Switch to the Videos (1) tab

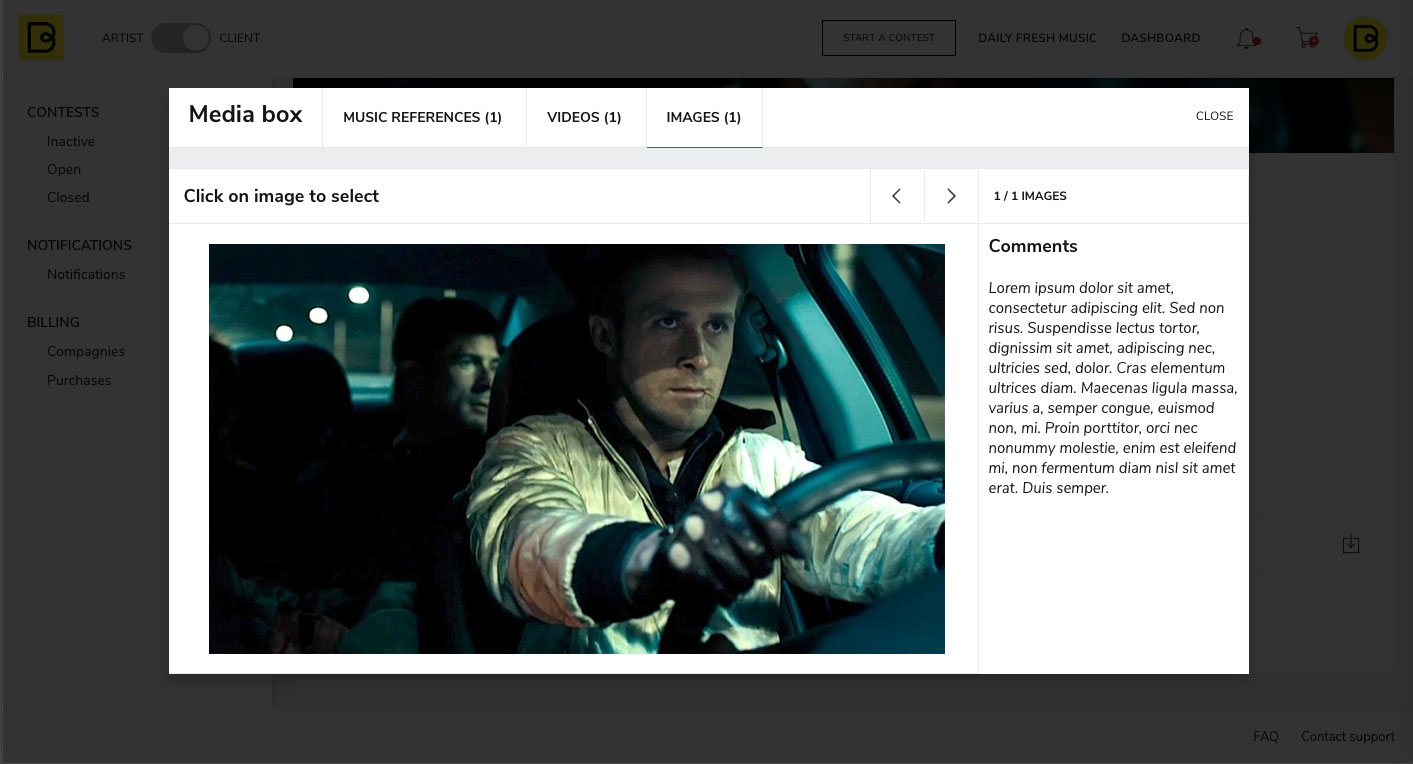point(585,117)
